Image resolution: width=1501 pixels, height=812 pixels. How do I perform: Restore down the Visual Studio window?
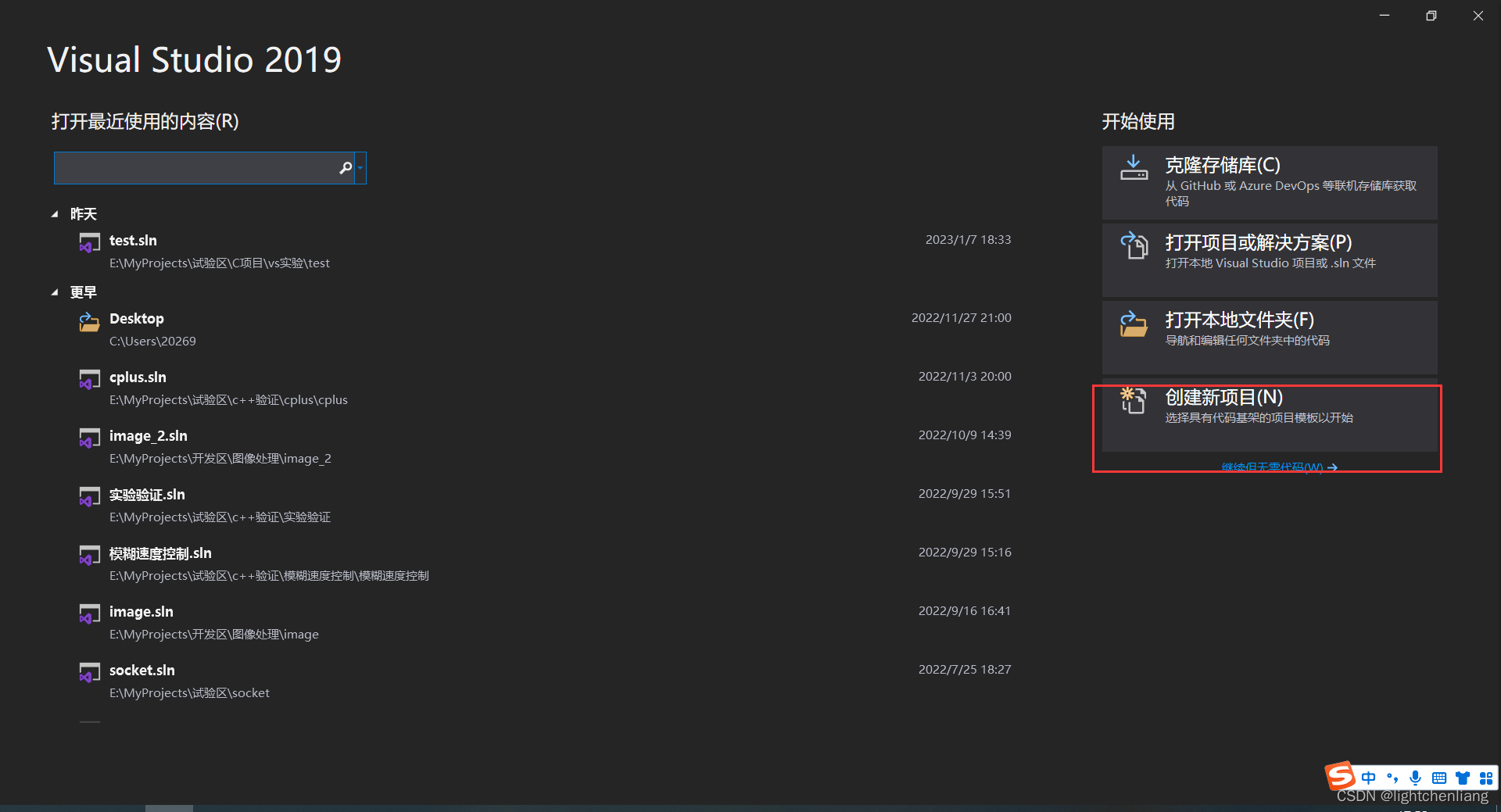[1431, 16]
